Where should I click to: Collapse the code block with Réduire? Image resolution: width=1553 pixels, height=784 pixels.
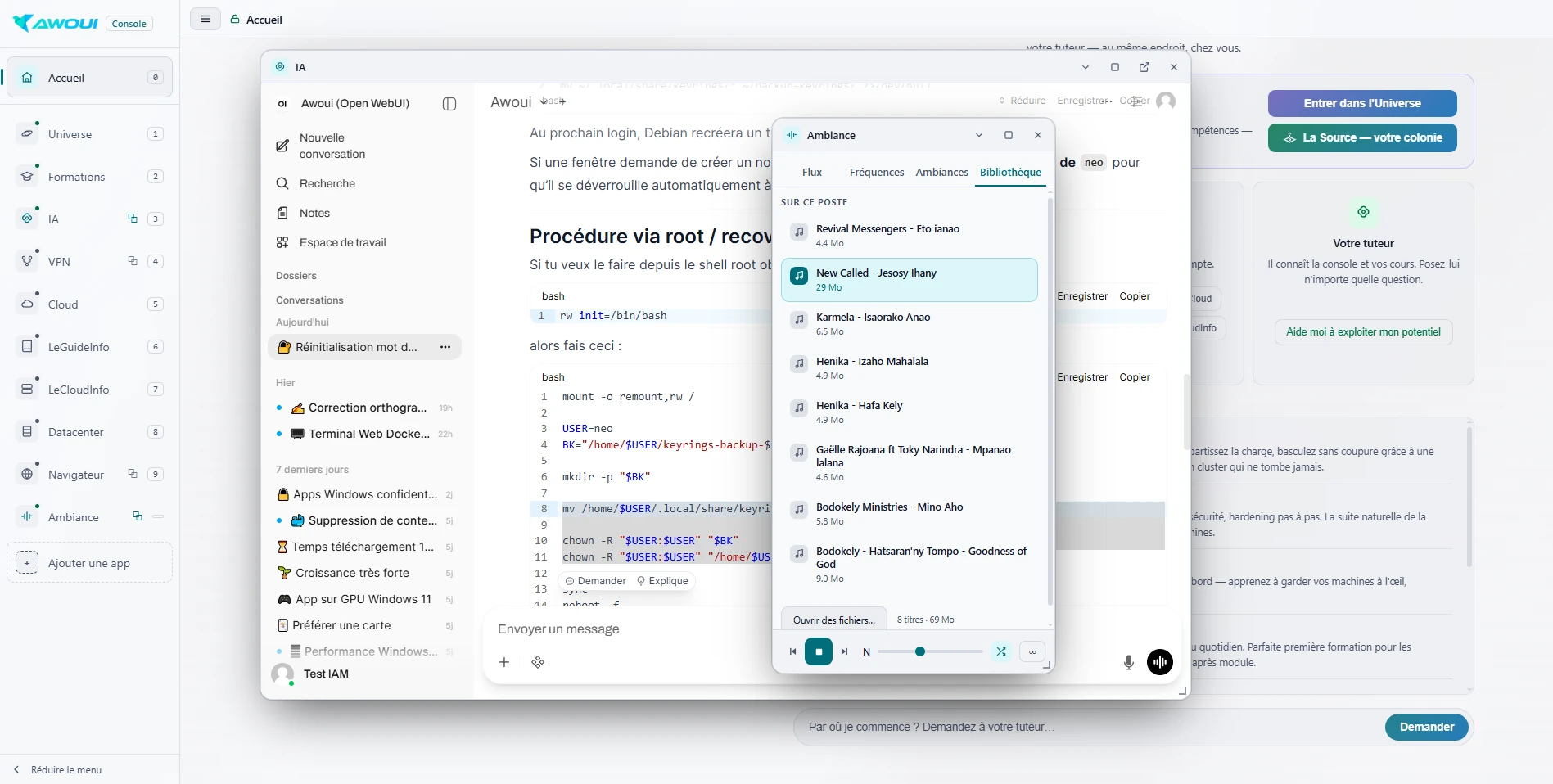tap(1023, 101)
